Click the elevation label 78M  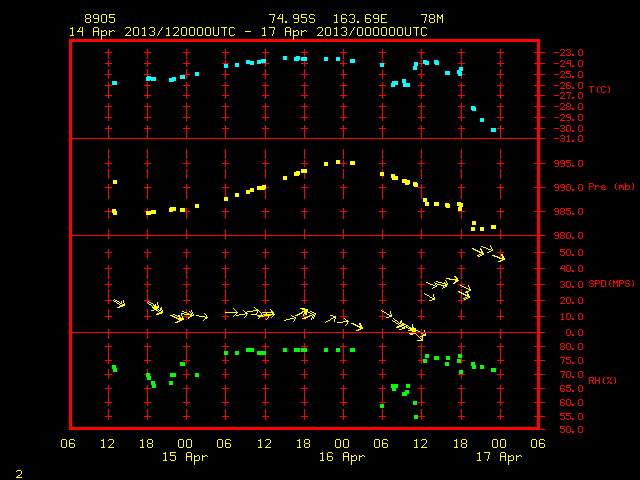click(432, 19)
